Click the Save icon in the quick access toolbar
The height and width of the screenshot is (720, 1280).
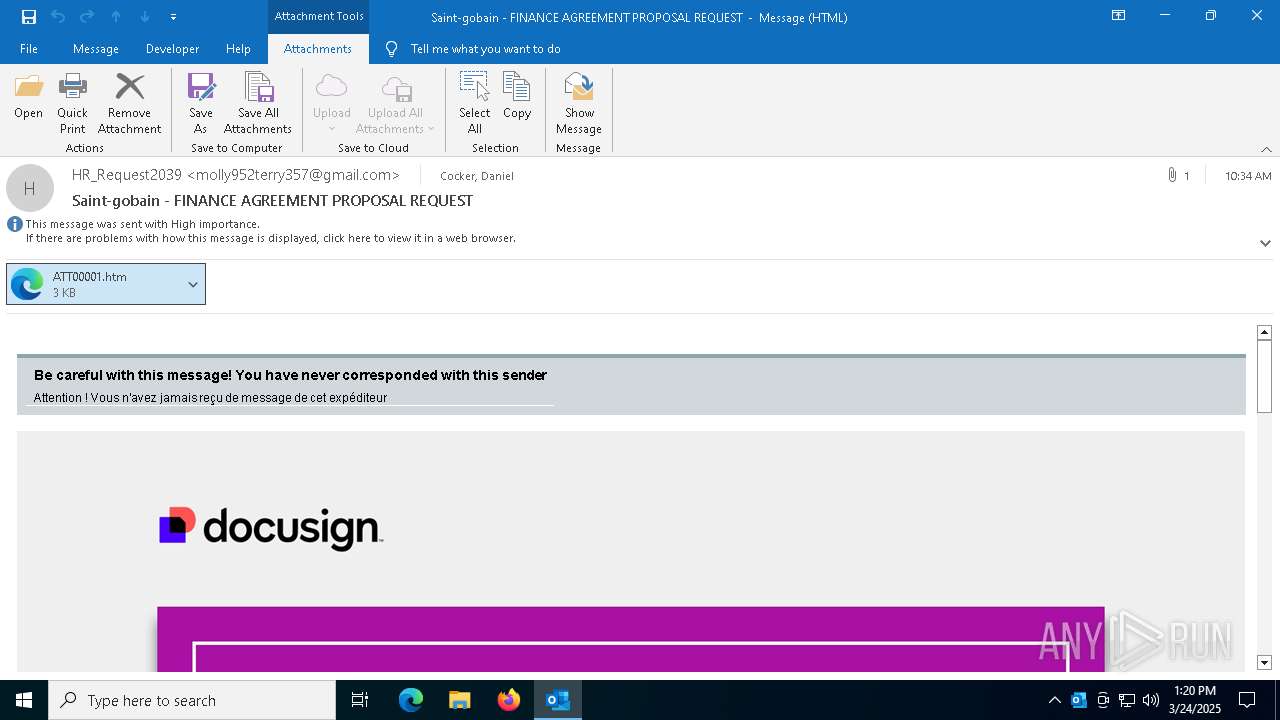[x=29, y=16]
